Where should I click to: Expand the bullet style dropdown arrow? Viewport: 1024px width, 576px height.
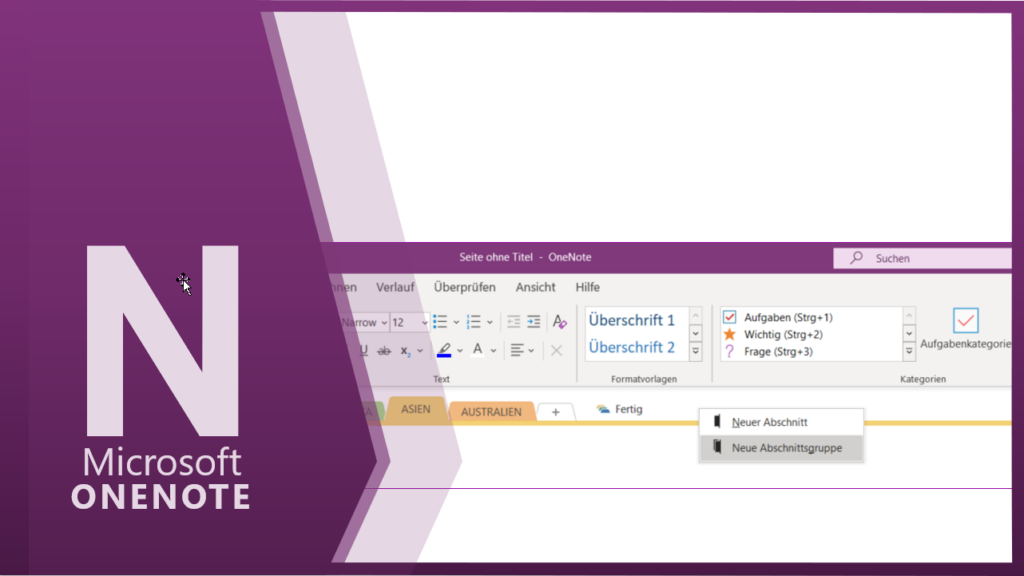[x=456, y=322]
